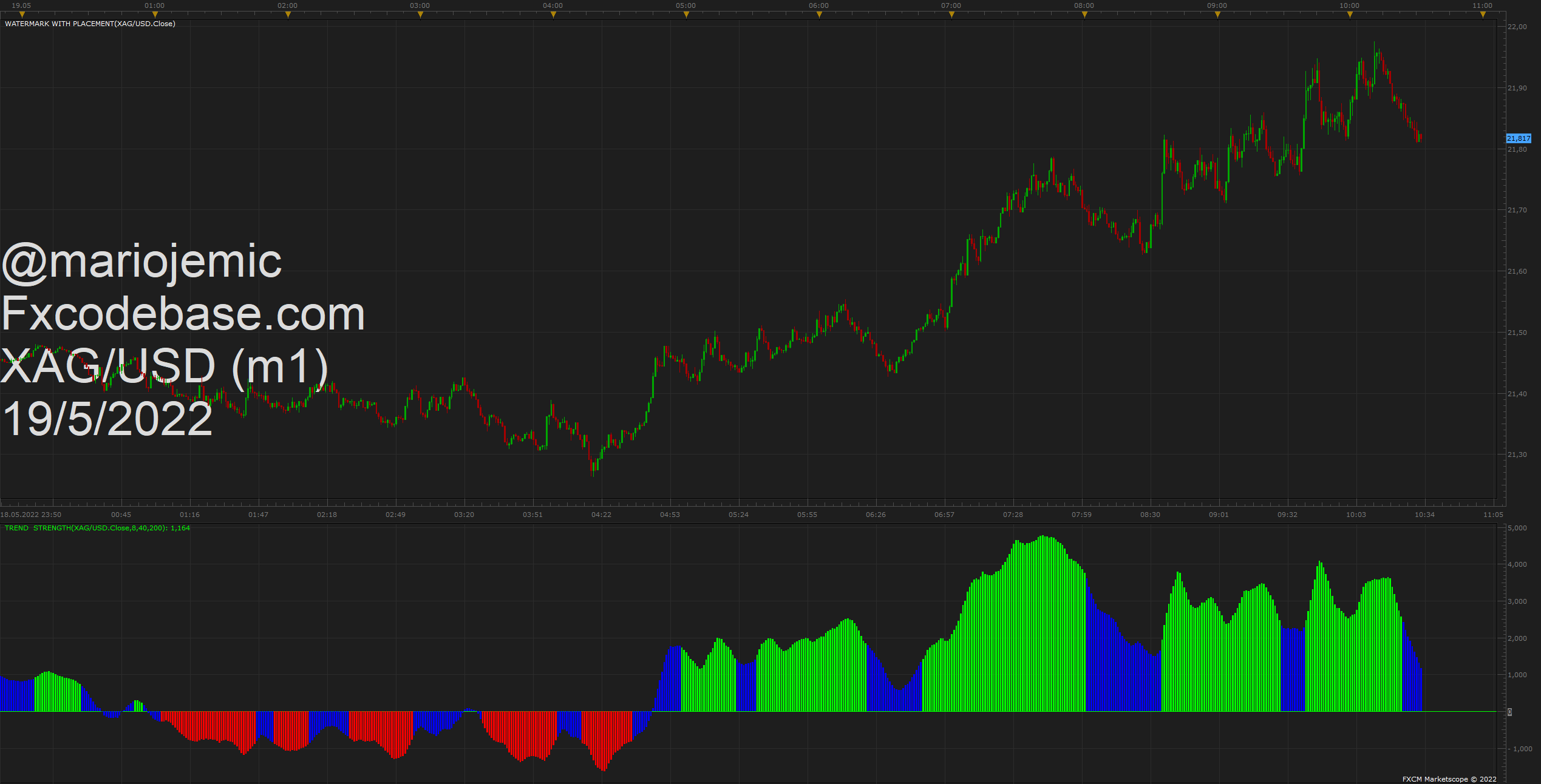Click the orange marker under 07:00
Screen dimensions: 1541x784
[x=951, y=15]
